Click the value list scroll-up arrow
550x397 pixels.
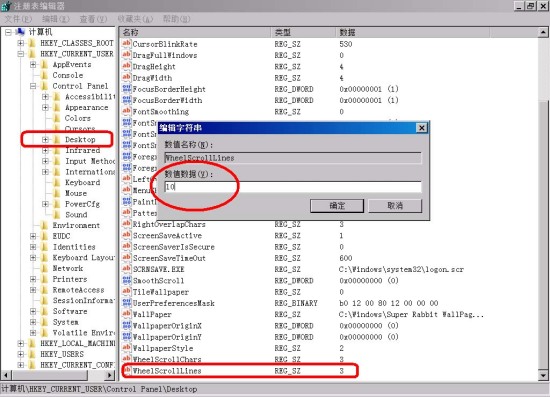pyautogui.click(x=543, y=33)
